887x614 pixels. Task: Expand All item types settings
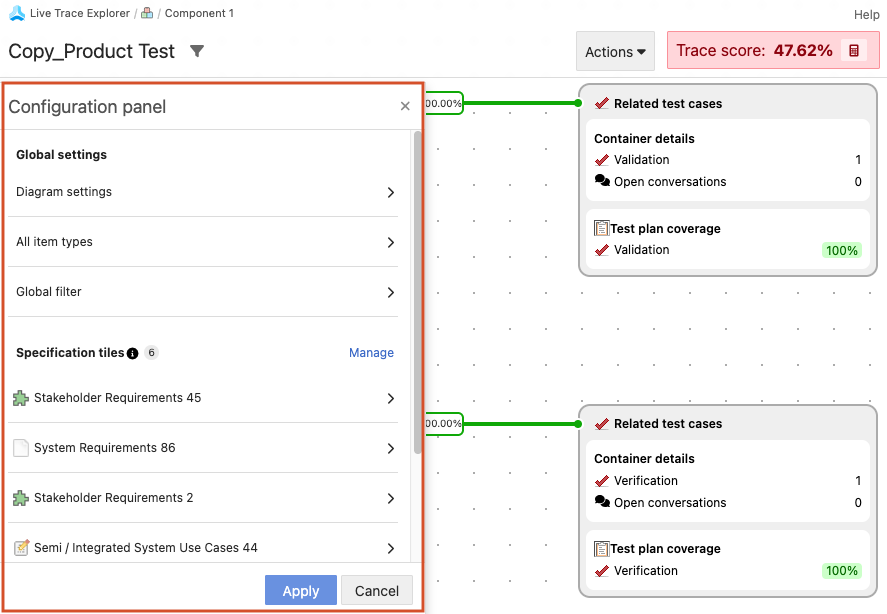coord(391,242)
